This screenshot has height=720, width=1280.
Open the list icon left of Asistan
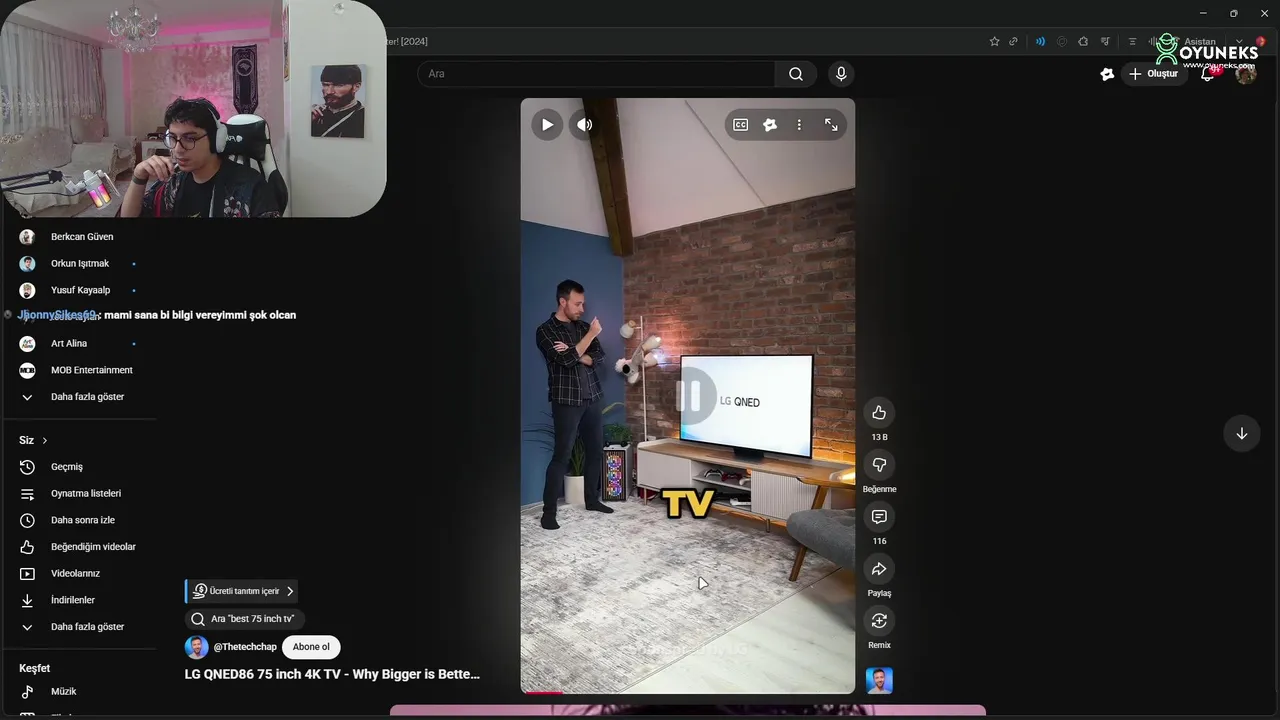[1132, 41]
